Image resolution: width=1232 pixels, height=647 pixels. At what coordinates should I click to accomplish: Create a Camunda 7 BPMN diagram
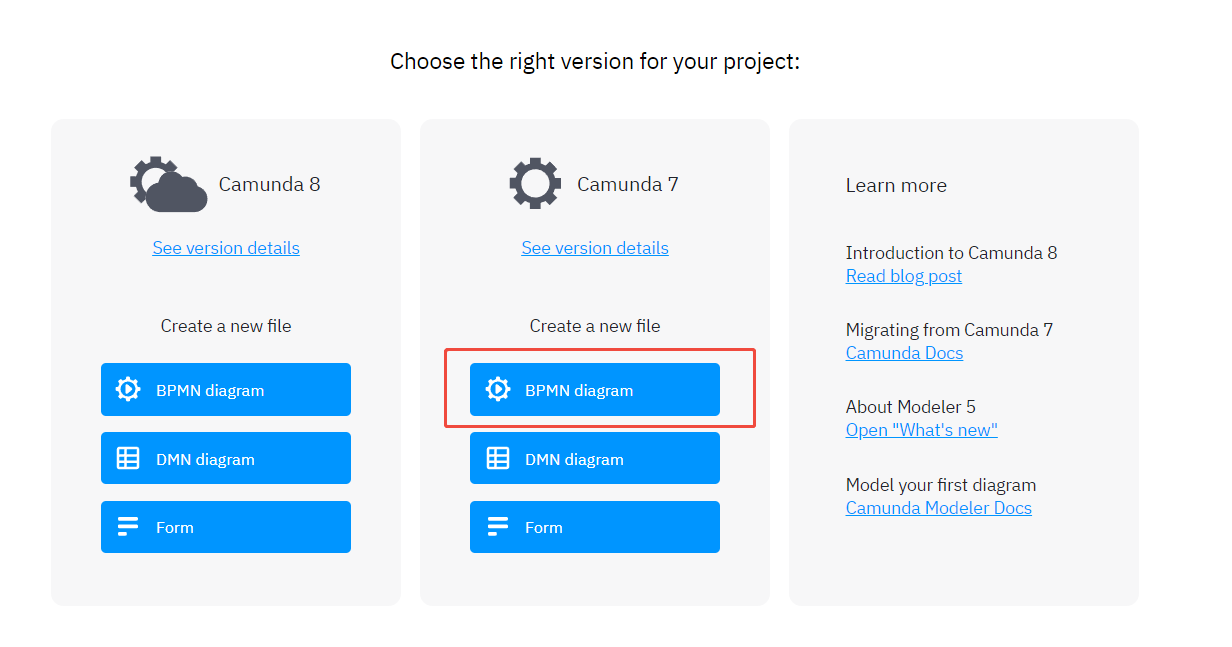[595, 389]
